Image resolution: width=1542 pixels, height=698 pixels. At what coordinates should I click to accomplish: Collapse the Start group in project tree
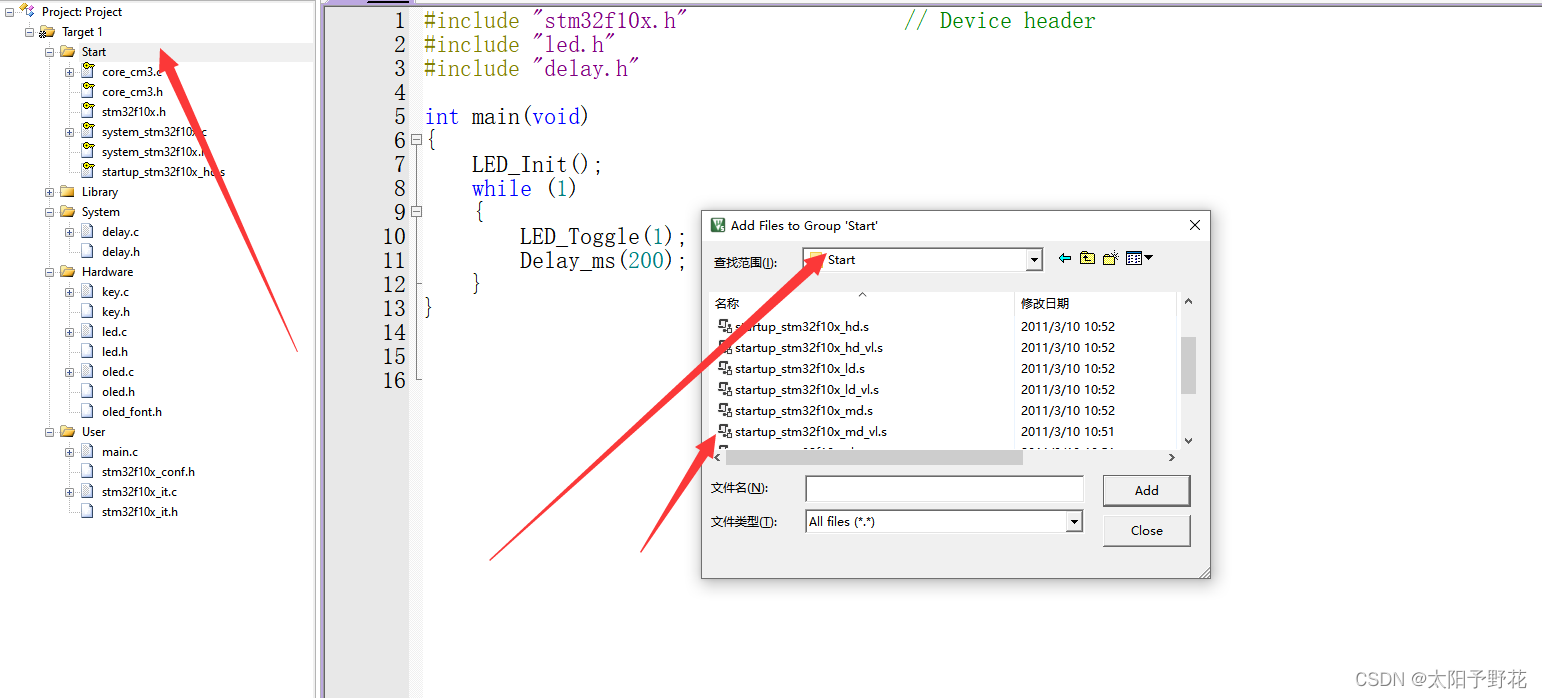pos(50,52)
